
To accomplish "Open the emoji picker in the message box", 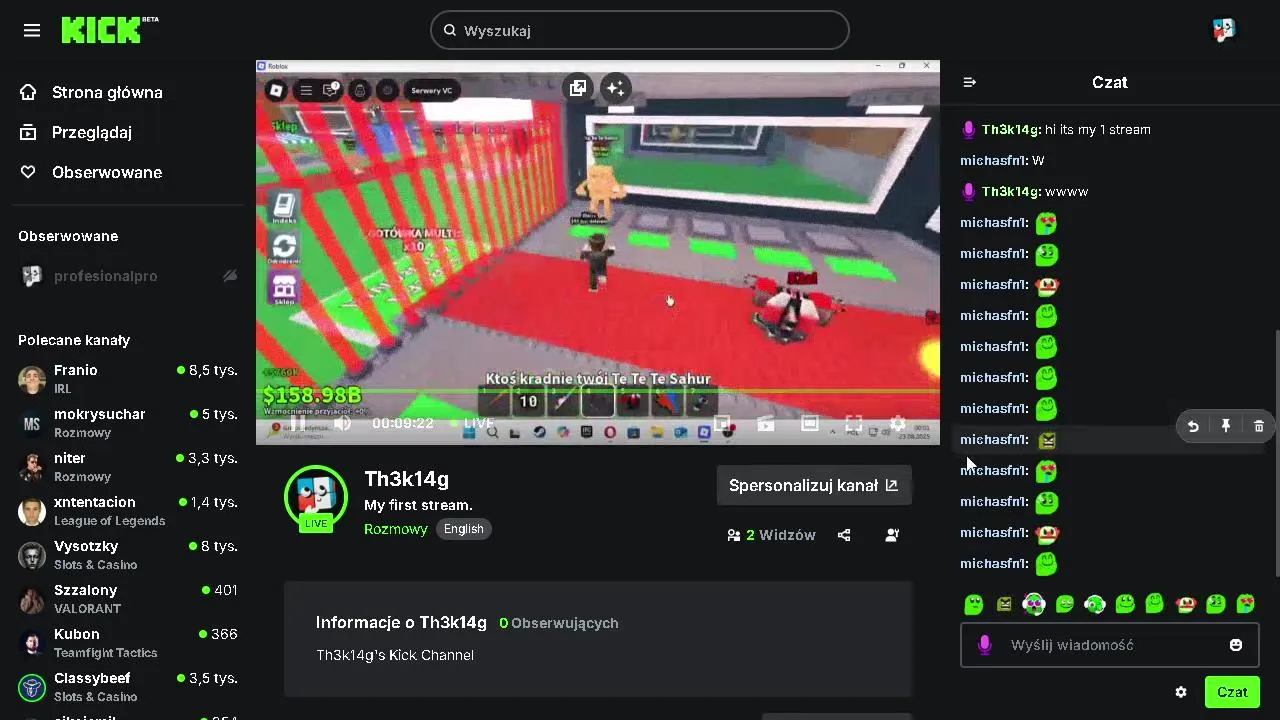I will coord(1236,645).
